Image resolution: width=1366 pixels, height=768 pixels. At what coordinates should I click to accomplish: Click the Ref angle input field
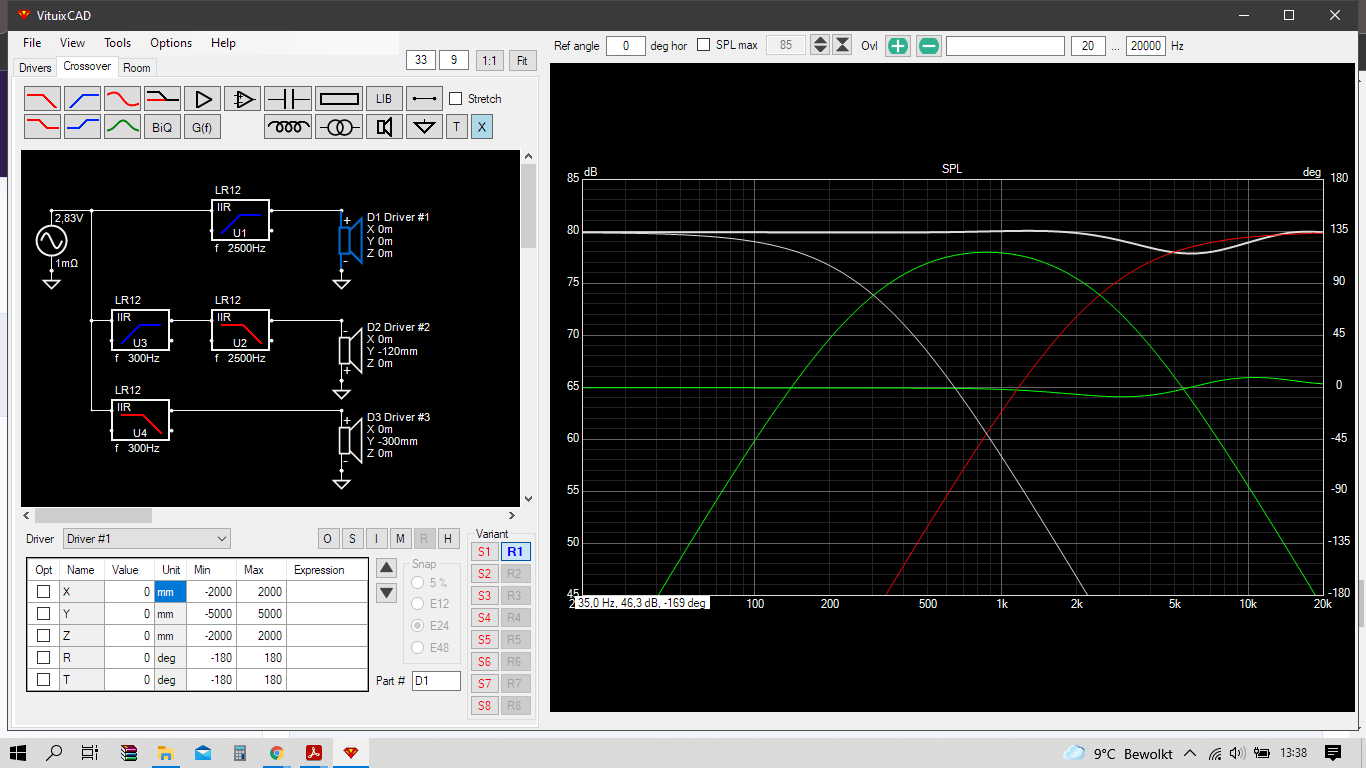click(x=626, y=46)
